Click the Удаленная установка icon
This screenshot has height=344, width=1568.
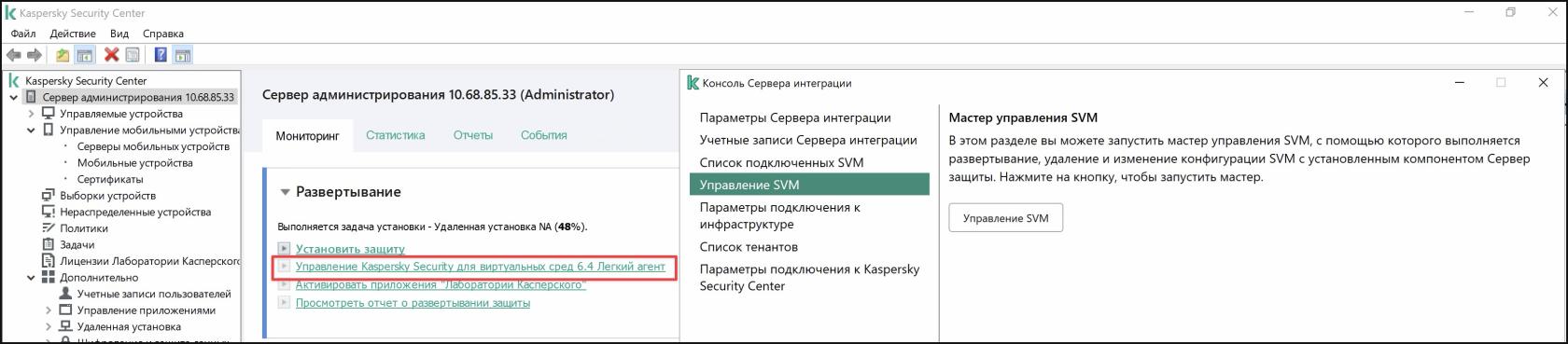[x=65, y=326]
